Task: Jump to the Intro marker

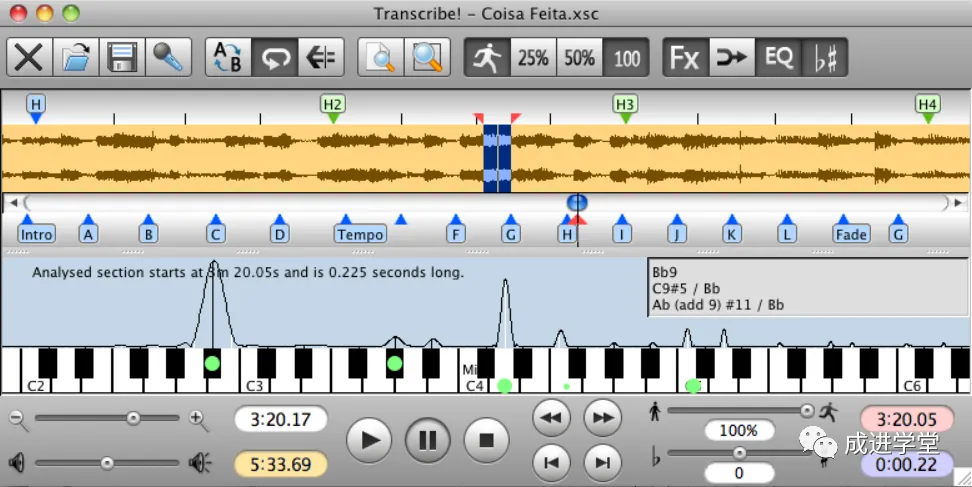Action: [37, 234]
